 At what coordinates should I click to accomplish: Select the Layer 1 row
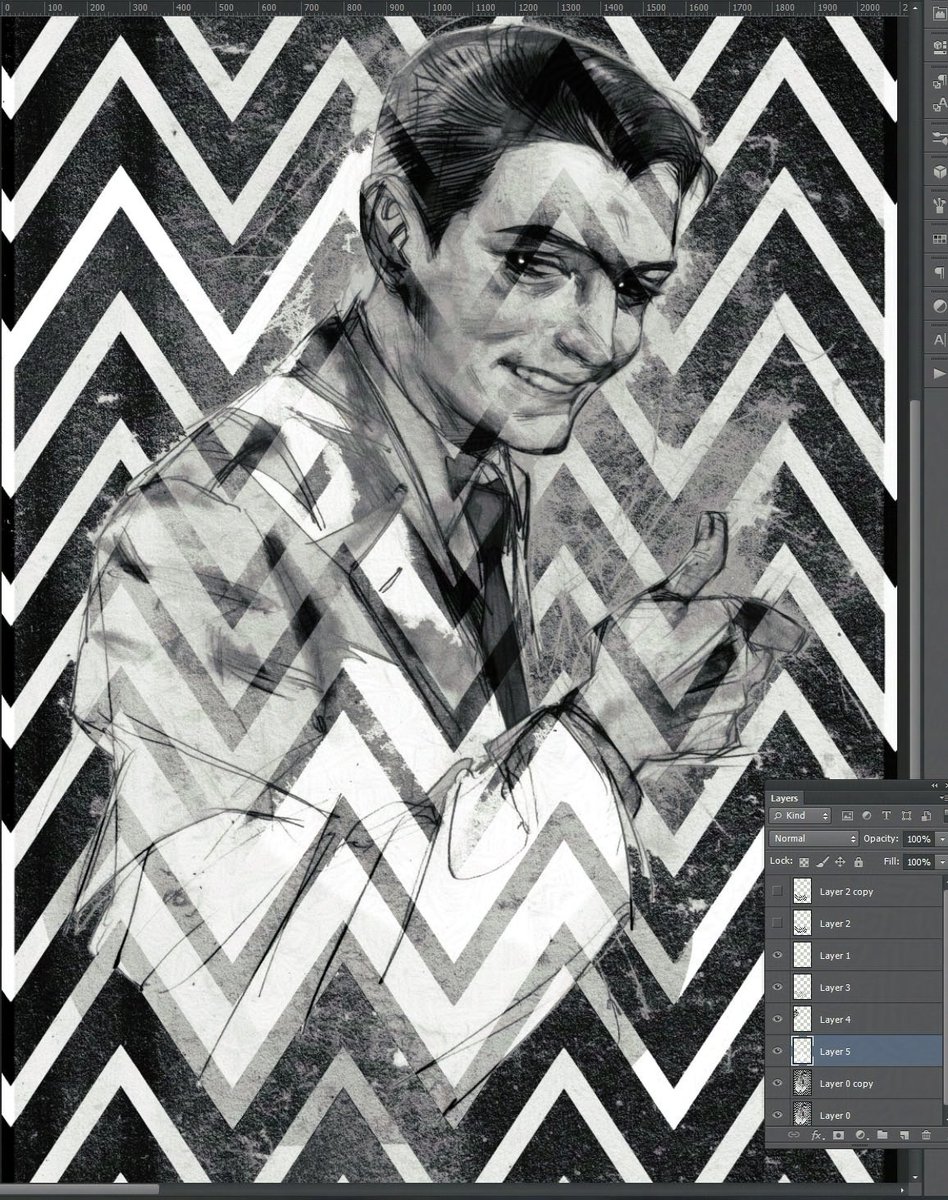(x=856, y=955)
